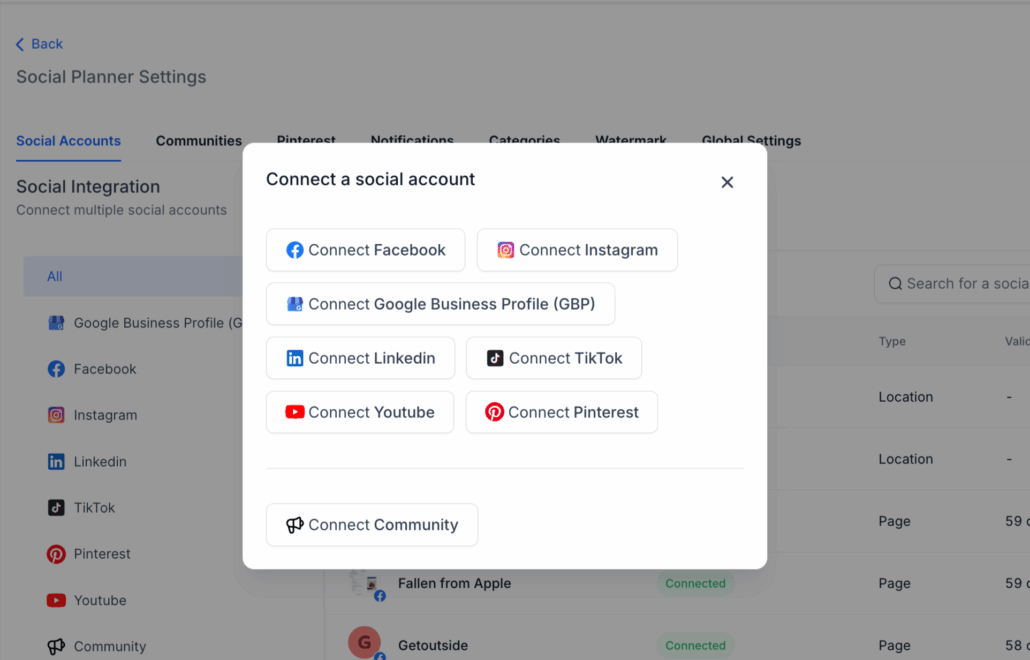Click the Connect Youtube button
The width and height of the screenshot is (1030, 660).
tap(360, 412)
